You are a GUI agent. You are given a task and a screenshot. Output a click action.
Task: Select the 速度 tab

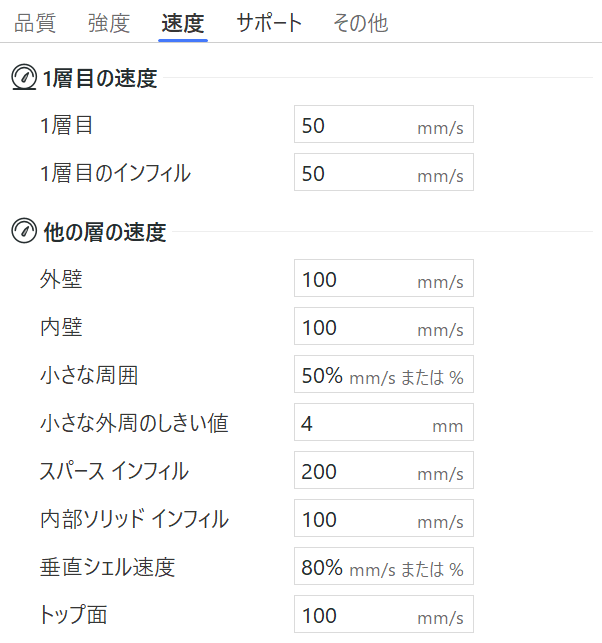pyautogui.click(x=182, y=23)
